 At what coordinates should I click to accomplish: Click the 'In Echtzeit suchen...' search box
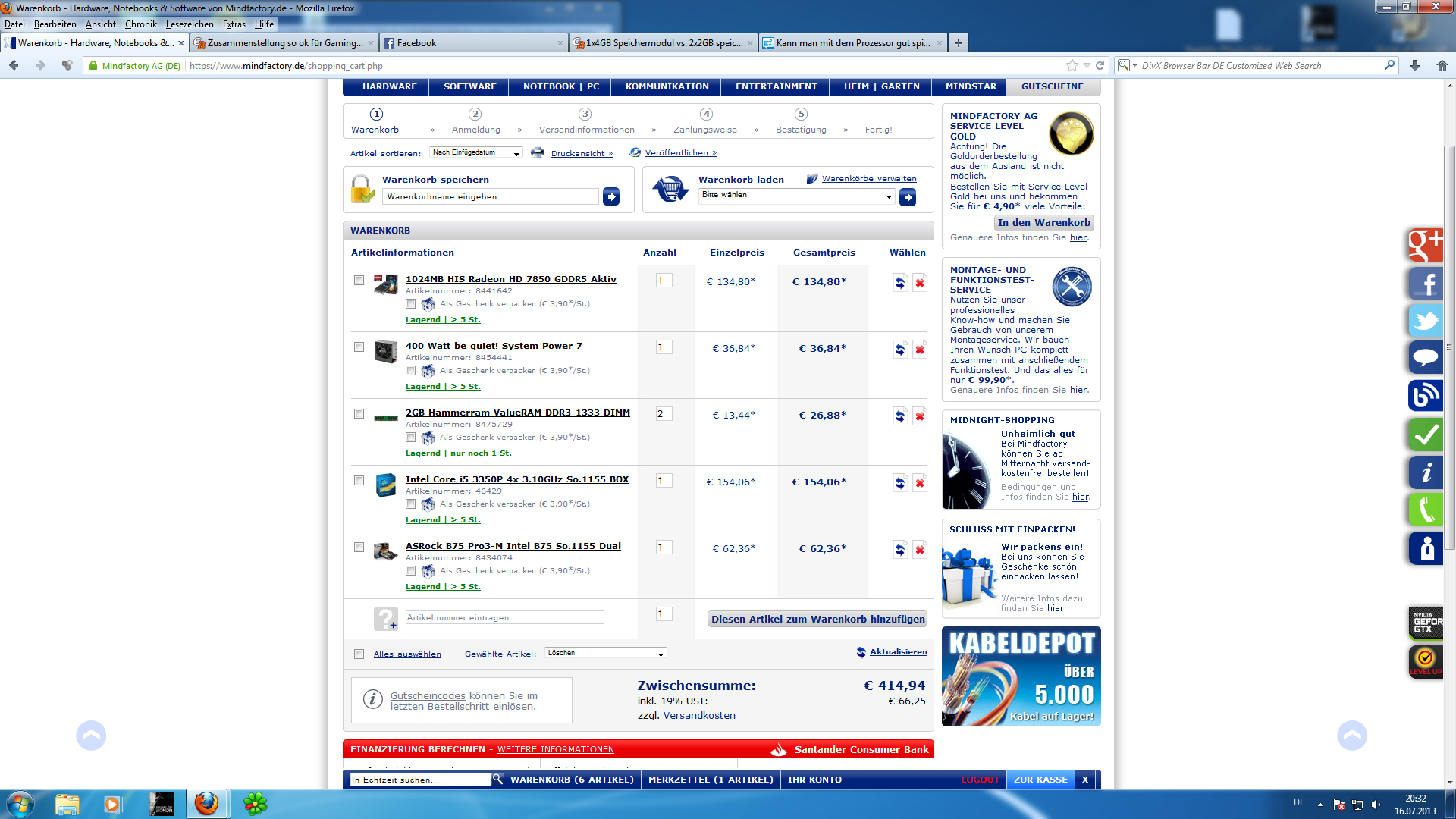coord(421,780)
